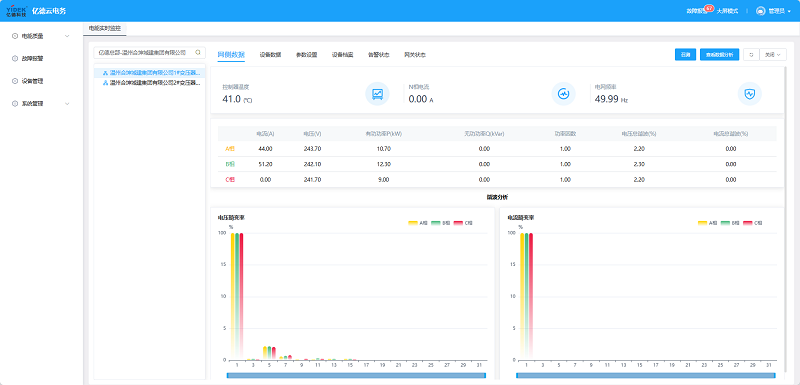Select the 2# transformer tree item
Viewport: 800px width, 385px height.
(149, 82)
